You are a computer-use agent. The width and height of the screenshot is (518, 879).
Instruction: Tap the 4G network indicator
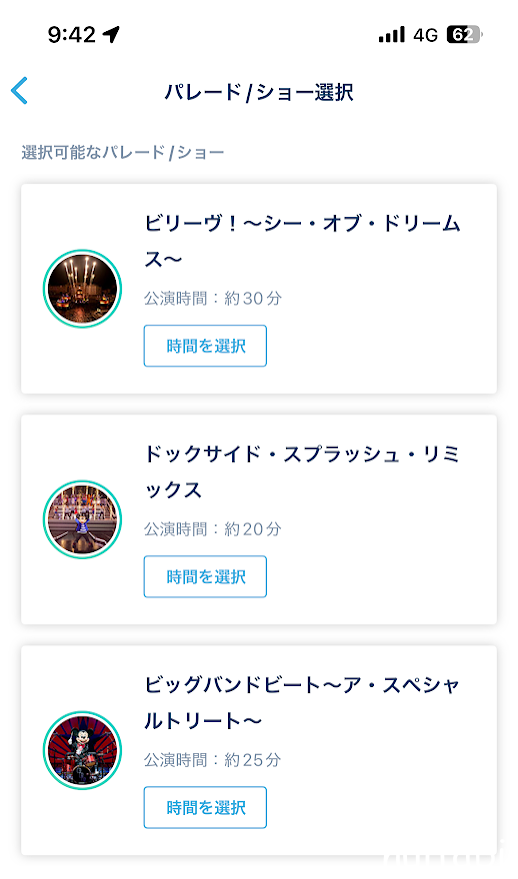[426, 35]
